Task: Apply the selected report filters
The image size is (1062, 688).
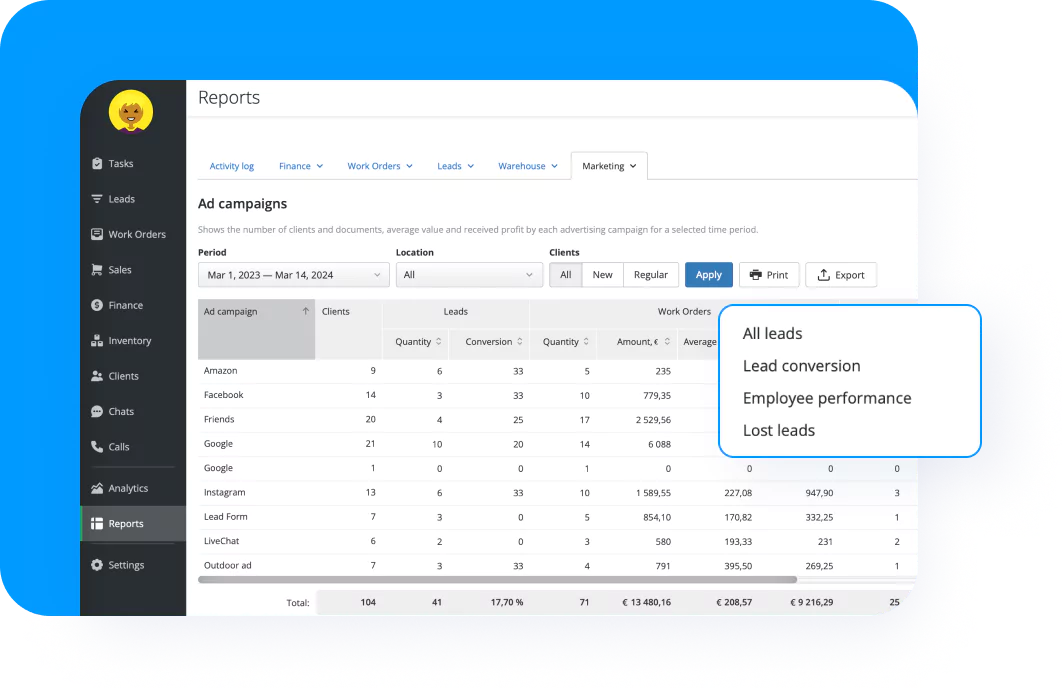Action: (x=709, y=274)
